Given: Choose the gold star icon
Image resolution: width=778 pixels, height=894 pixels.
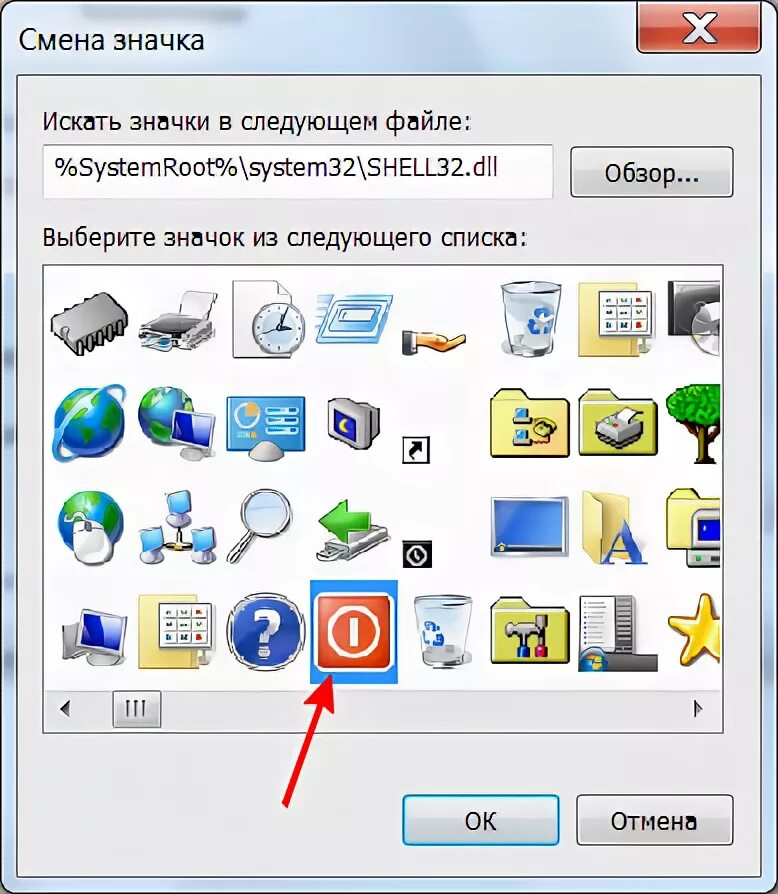Looking at the screenshot, I should click(x=694, y=633).
